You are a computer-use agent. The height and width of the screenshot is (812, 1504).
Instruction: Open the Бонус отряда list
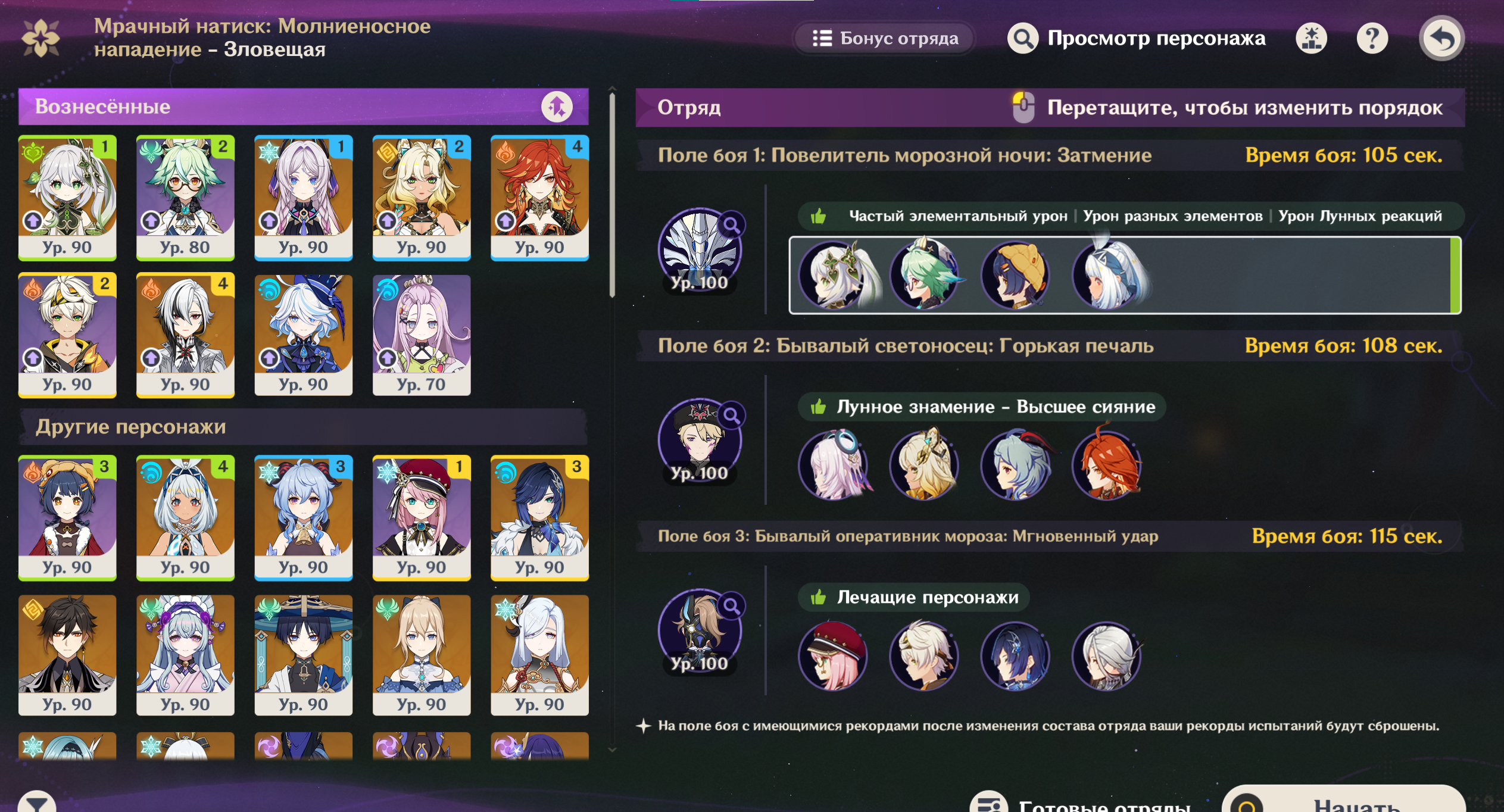(885, 39)
